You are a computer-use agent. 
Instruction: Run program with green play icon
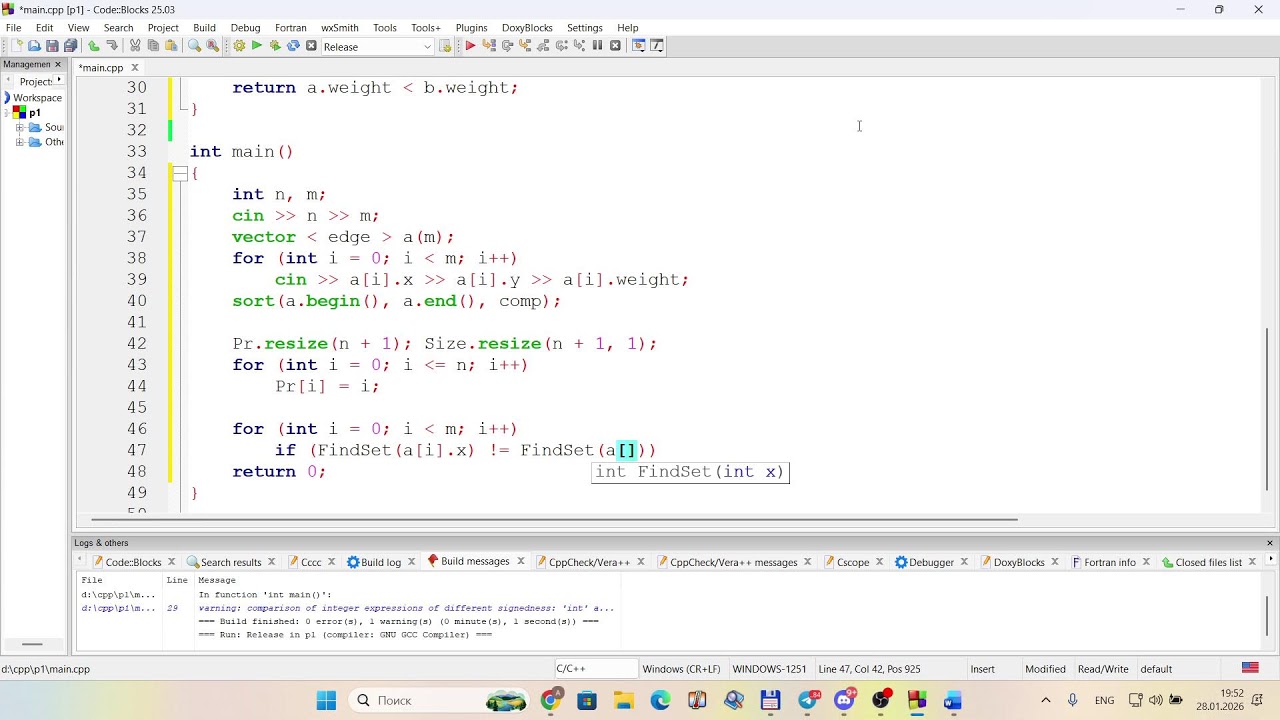point(257,46)
